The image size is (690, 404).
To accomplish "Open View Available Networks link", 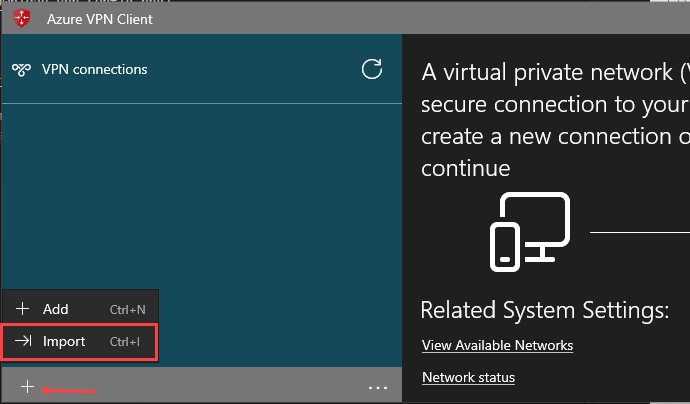I will (x=497, y=345).
